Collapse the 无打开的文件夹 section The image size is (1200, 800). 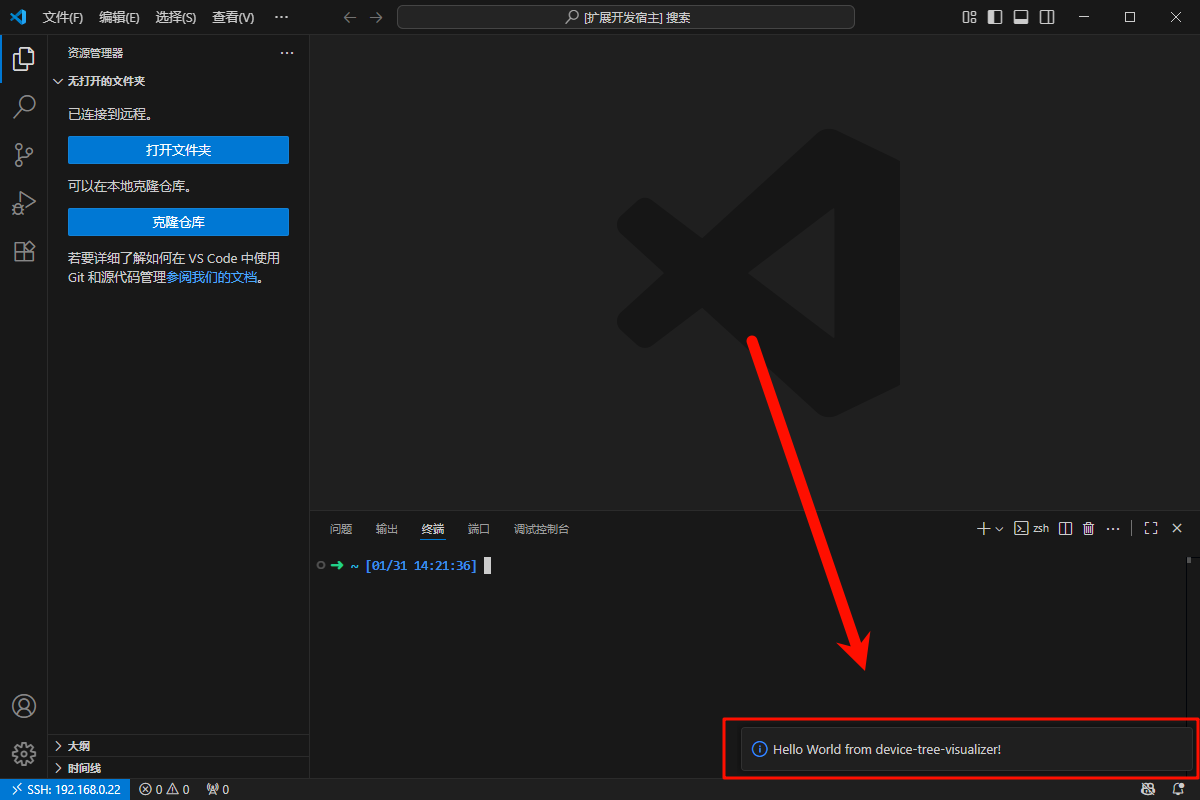pos(178,81)
